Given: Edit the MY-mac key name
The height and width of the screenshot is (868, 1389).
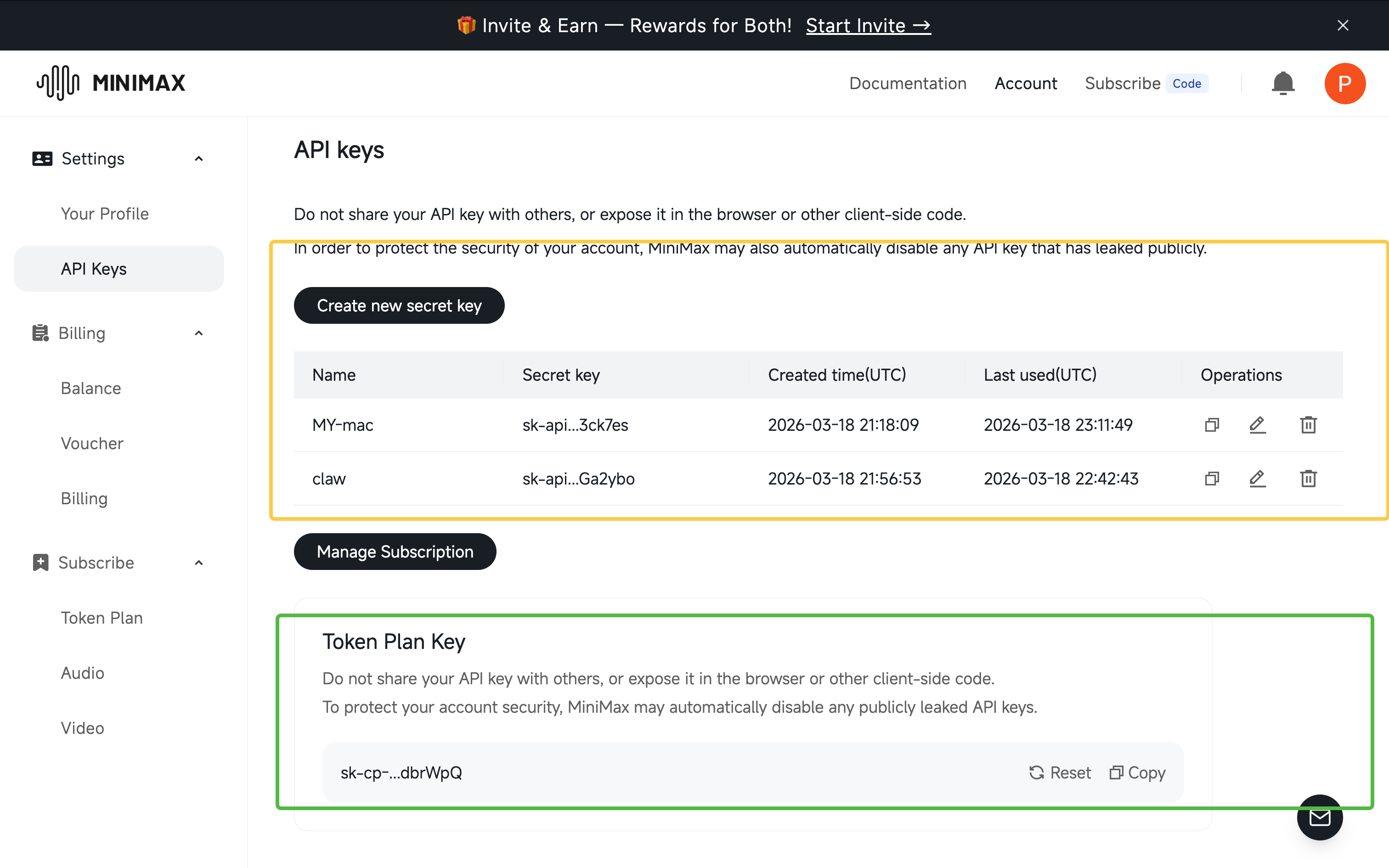Looking at the screenshot, I should 1258,425.
